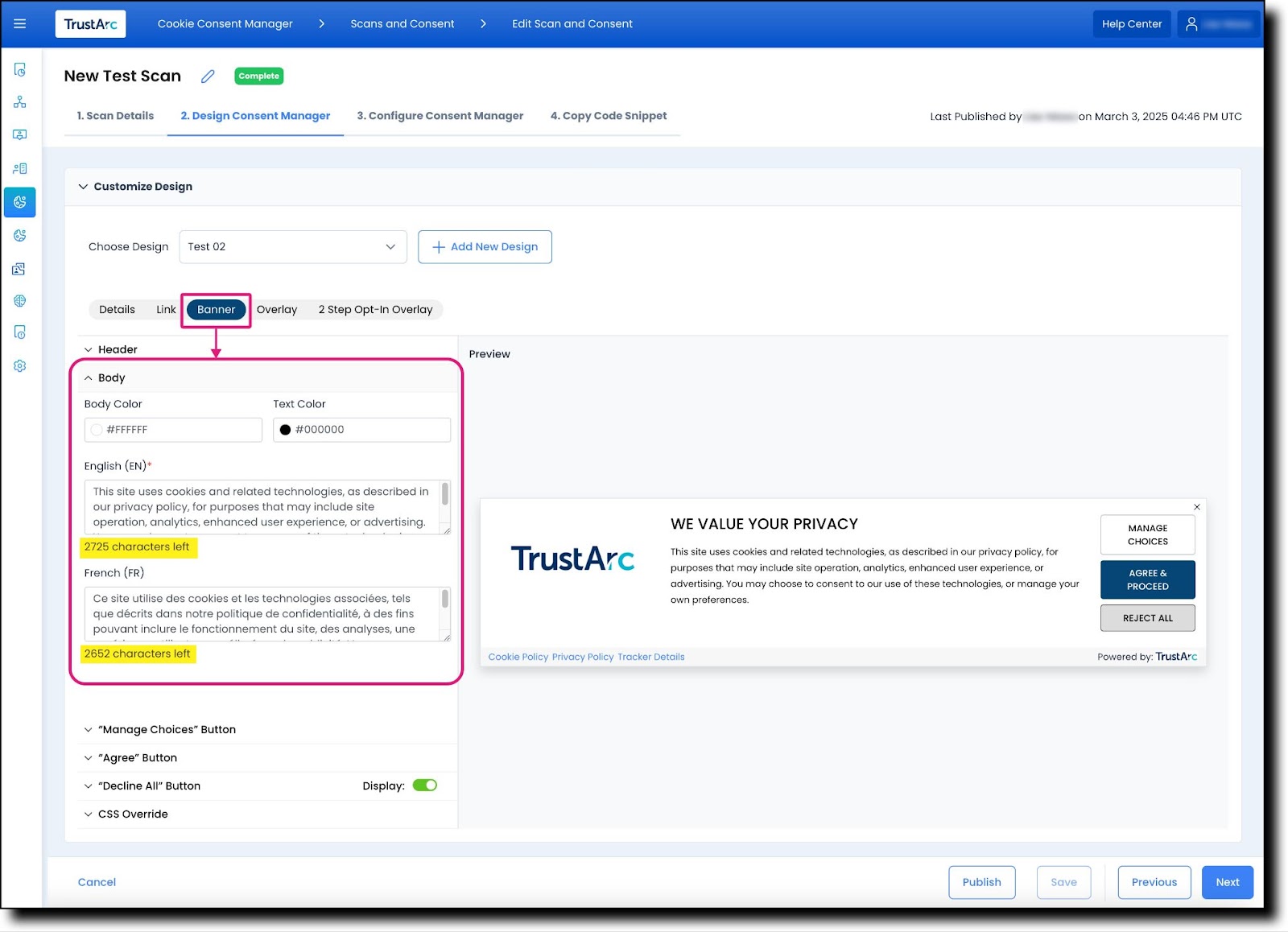Open the Choose Design dropdown showing Test 02
This screenshot has height=932, width=1288.
(292, 246)
